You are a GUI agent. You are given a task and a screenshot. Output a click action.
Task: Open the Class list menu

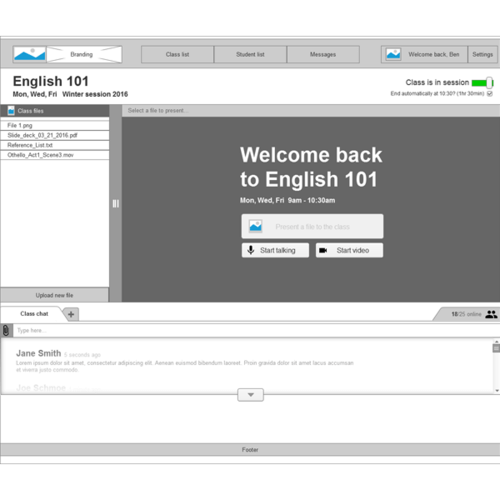click(177, 54)
